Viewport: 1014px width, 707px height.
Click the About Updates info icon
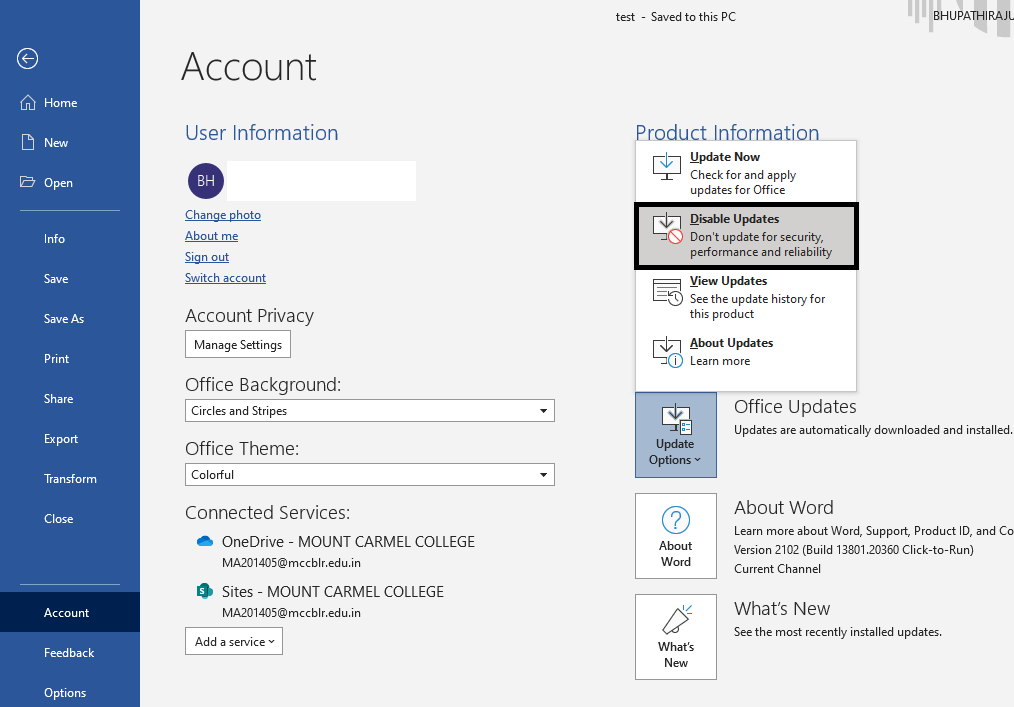point(667,353)
